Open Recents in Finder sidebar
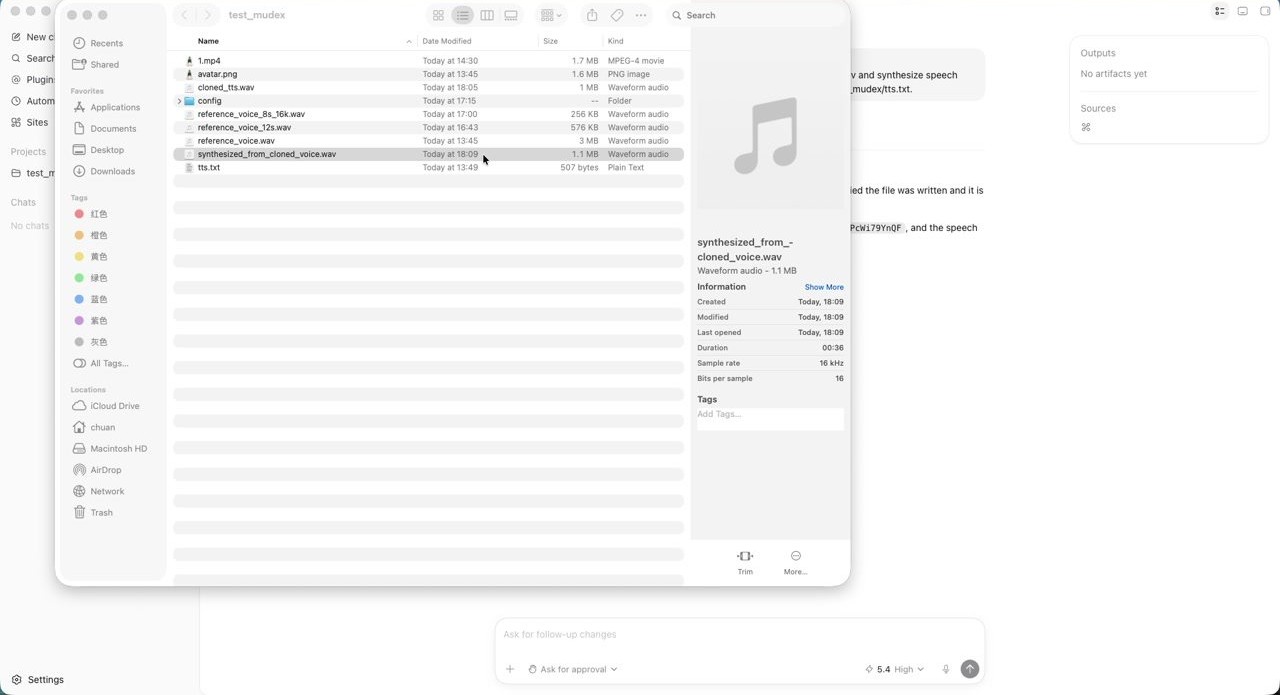The image size is (1280, 695). pos(106,43)
